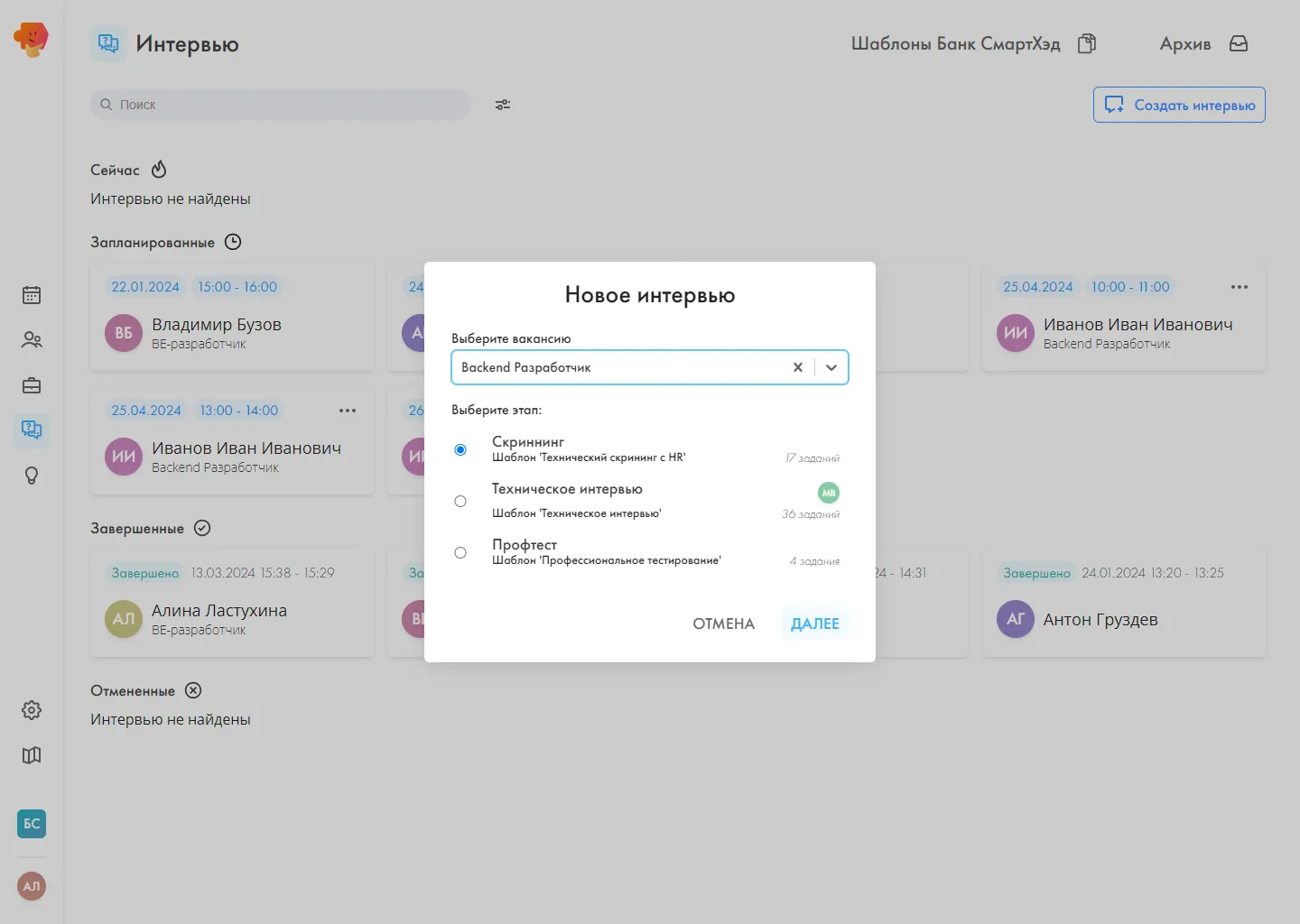1300x924 pixels.
Task: Click the Создать интервью button
Action: pyautogui.click(x=1179, y=105)
